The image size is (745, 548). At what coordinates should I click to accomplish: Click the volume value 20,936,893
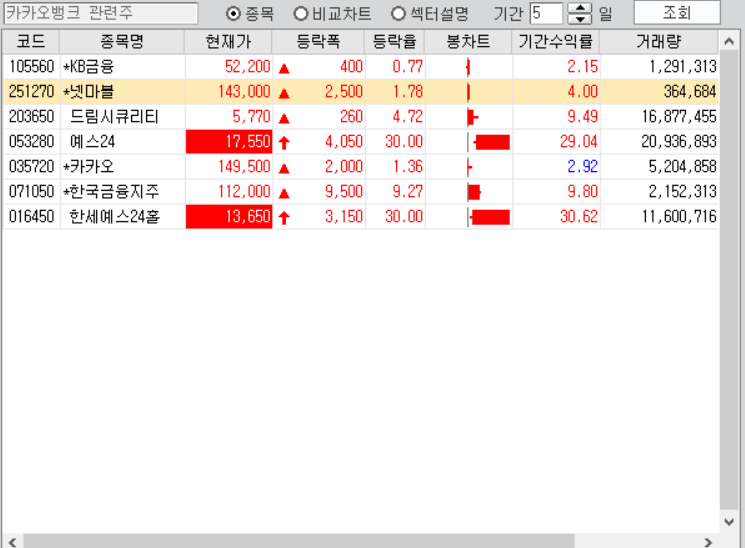point(679,142)
